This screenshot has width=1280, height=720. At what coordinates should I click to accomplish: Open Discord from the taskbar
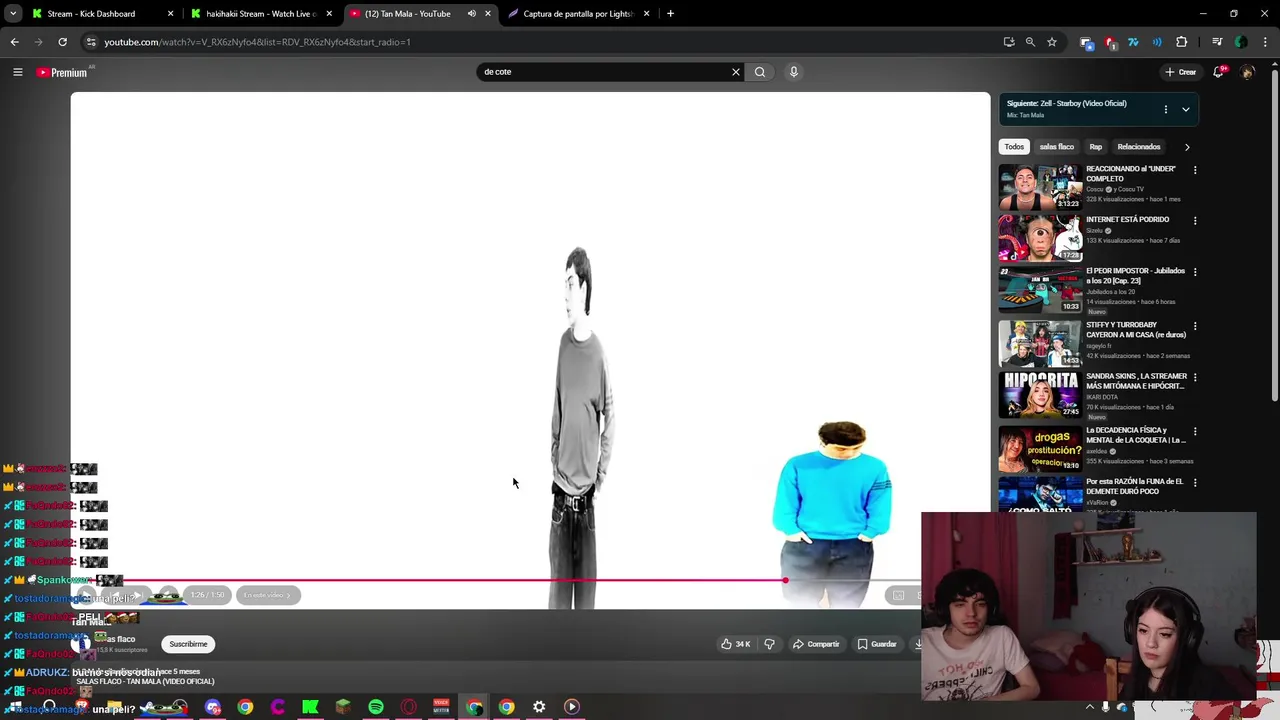[213, 707]
